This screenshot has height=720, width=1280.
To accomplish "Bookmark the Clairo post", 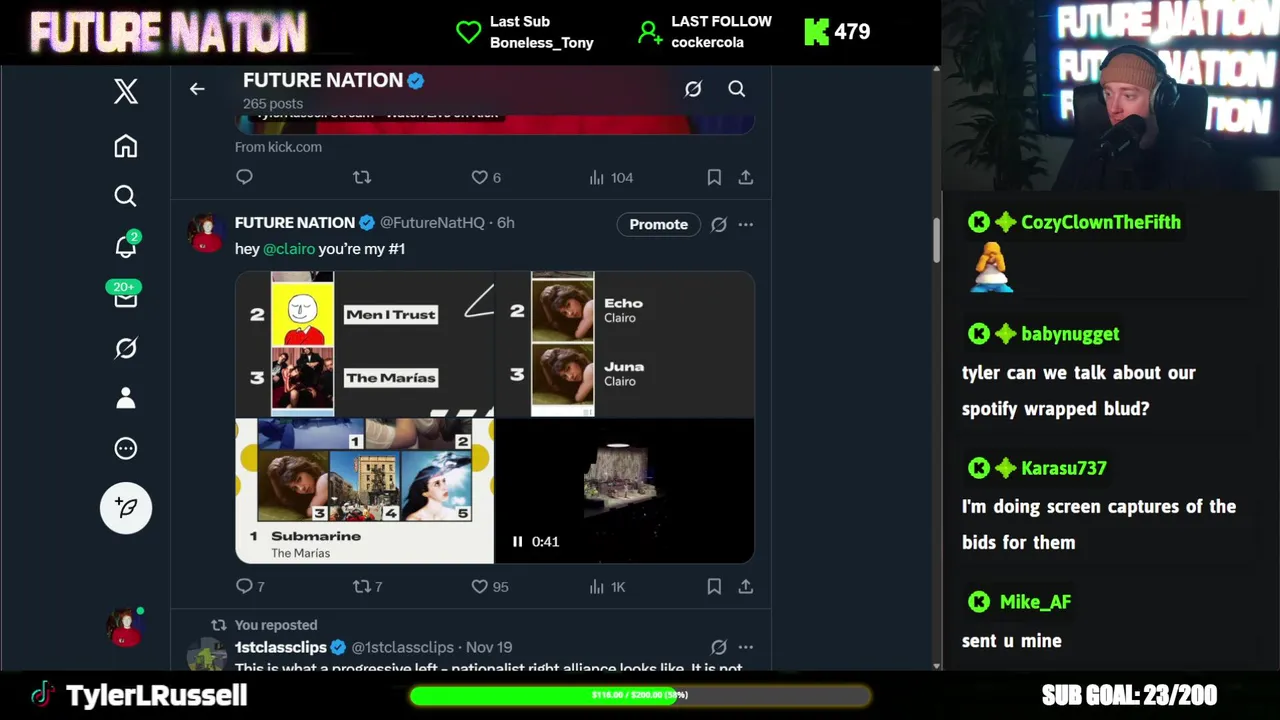I will 714,587.
